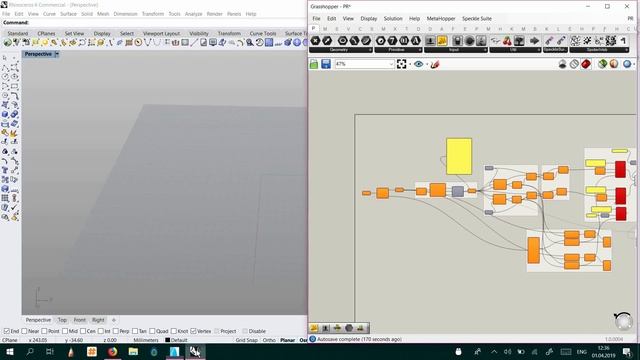
Task: Click the orange sphere preview-selected icon
Action: click(x=614, y=64)
